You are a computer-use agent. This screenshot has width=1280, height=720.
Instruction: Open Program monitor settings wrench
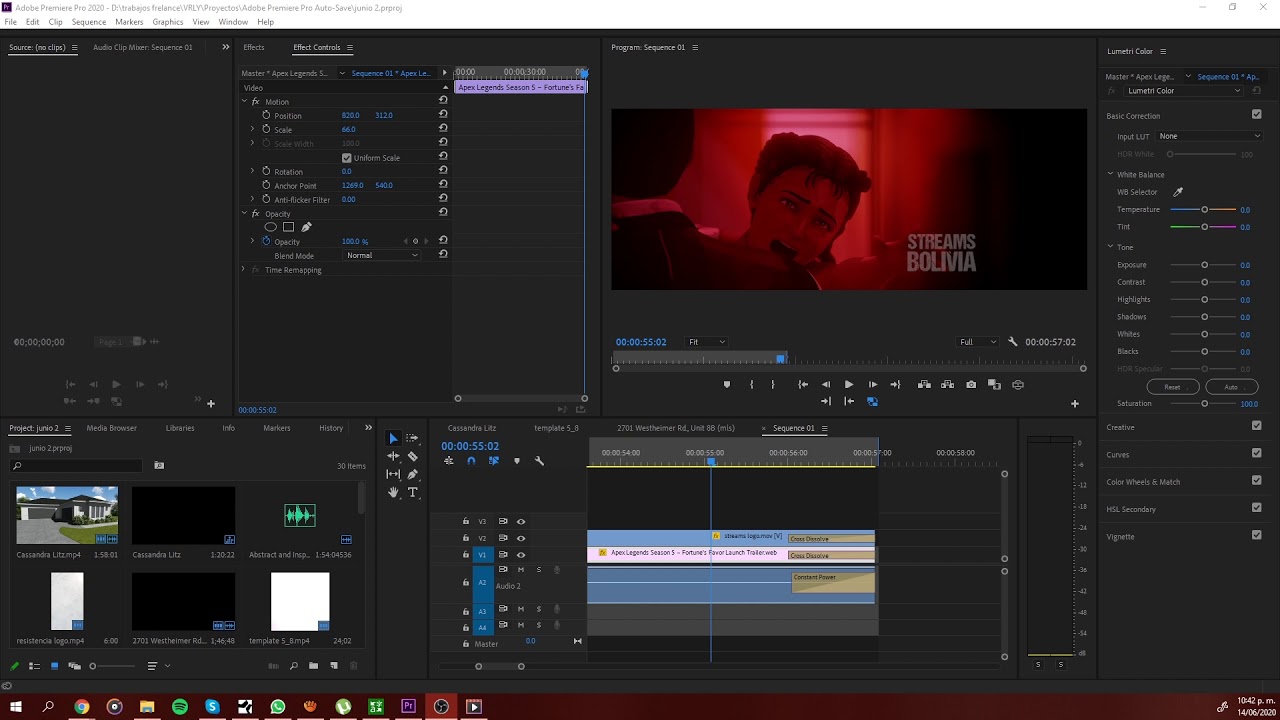tap(1012, 342)
